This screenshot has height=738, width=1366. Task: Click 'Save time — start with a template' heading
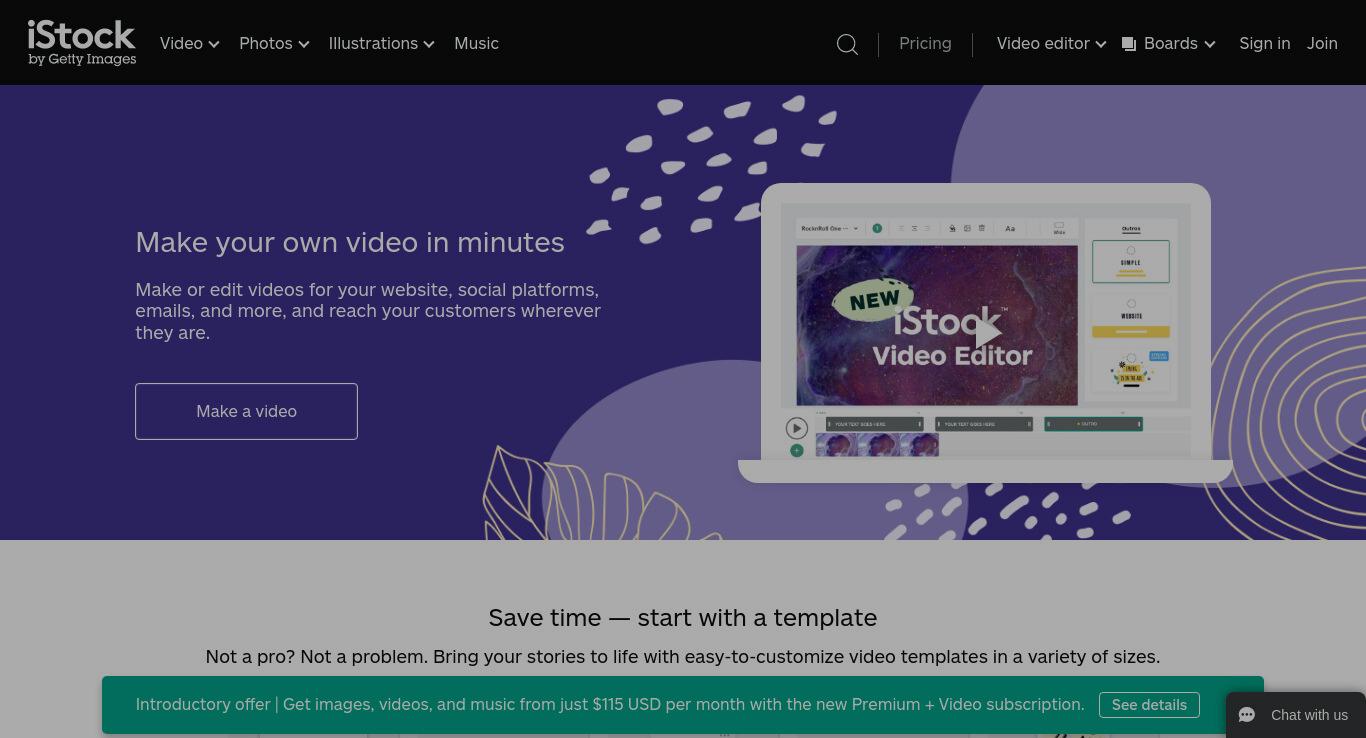tap(683, 617)
